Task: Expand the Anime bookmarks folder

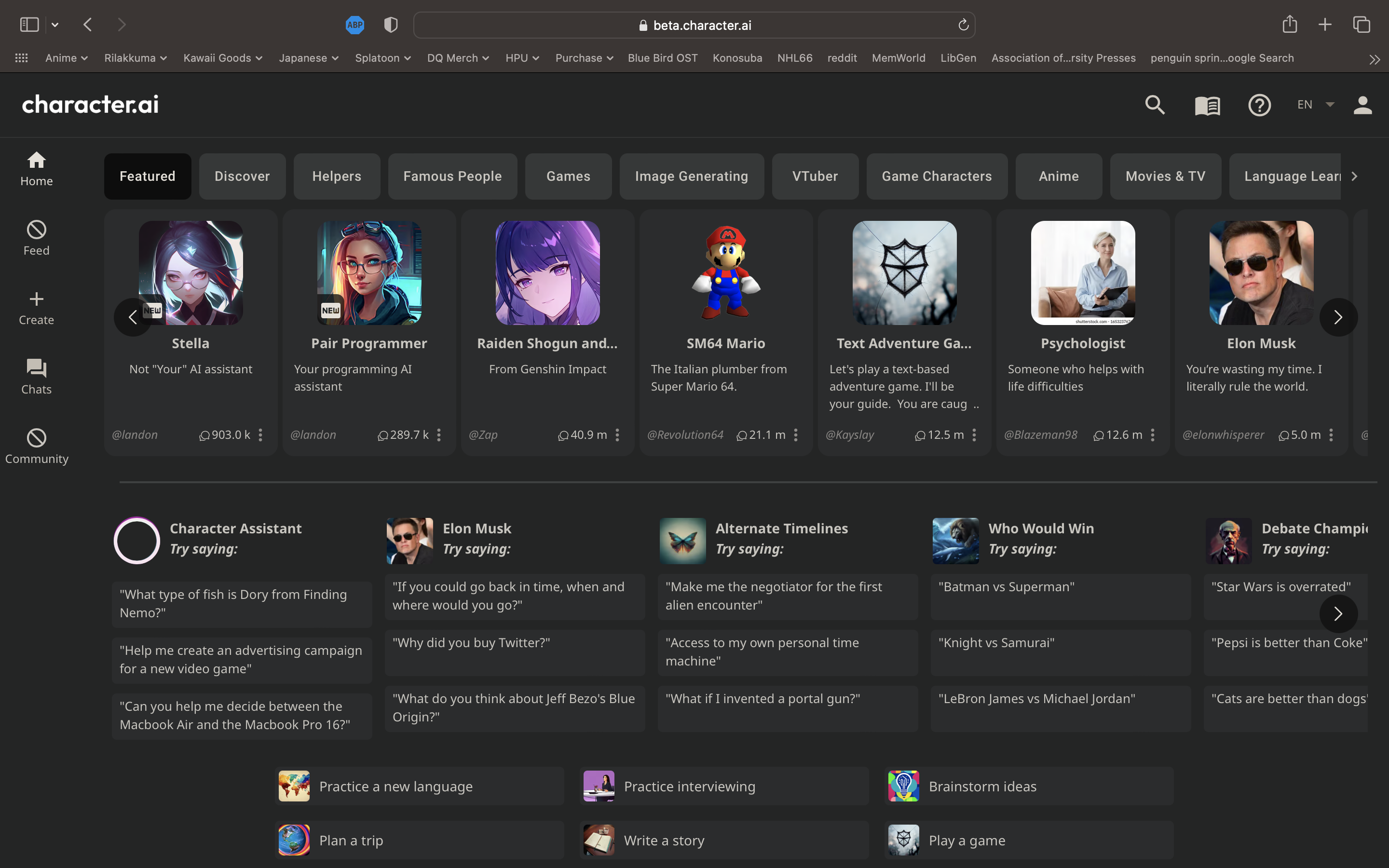Action: (67, 58)
